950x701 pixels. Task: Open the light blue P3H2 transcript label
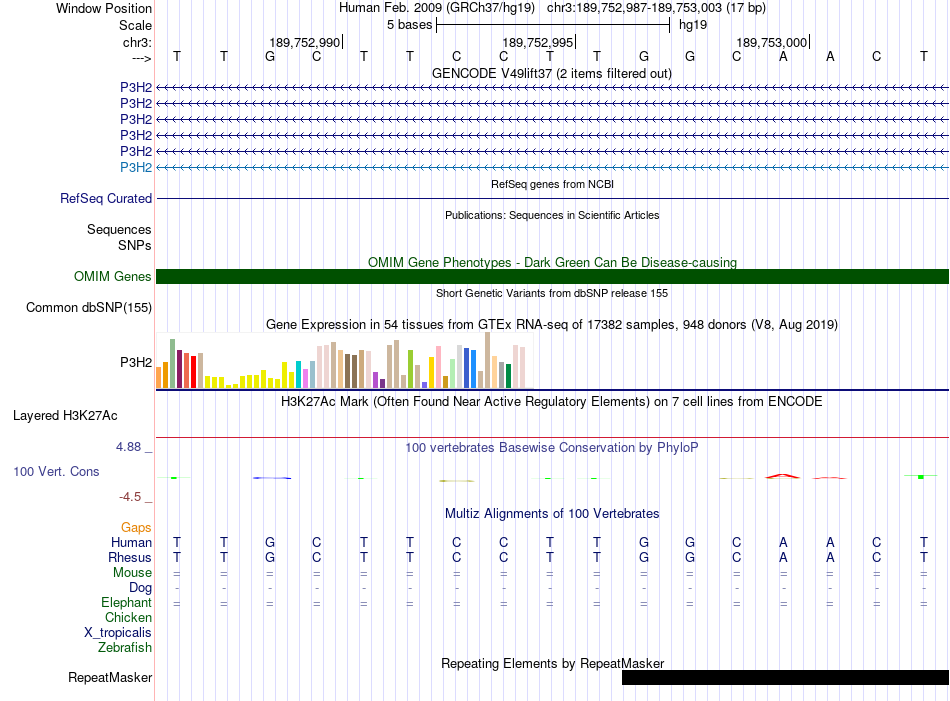[x=136, y=167]
